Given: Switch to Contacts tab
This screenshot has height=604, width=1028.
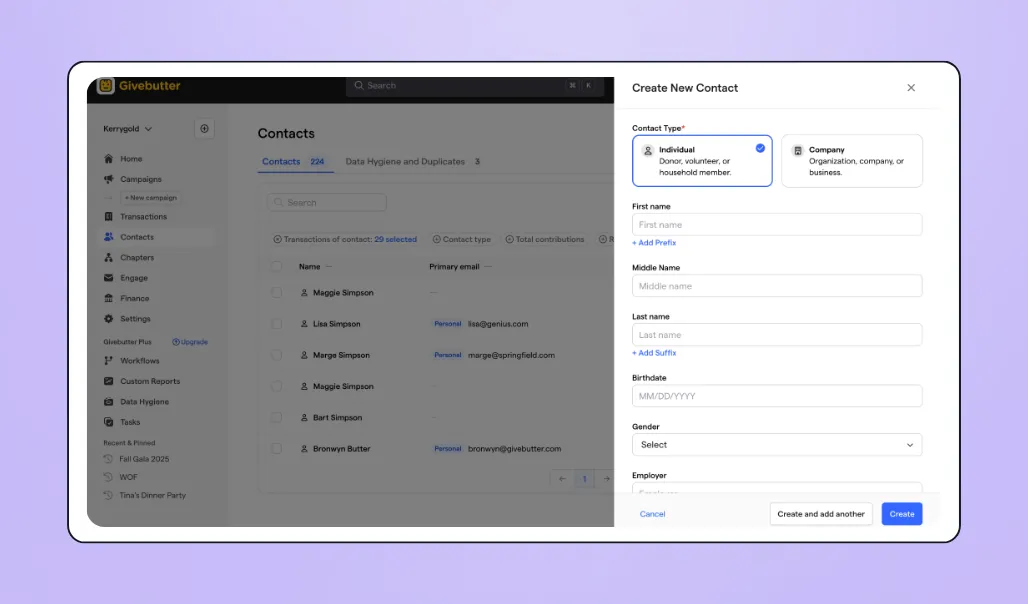Looking at the screenshot, I should 293,161.
